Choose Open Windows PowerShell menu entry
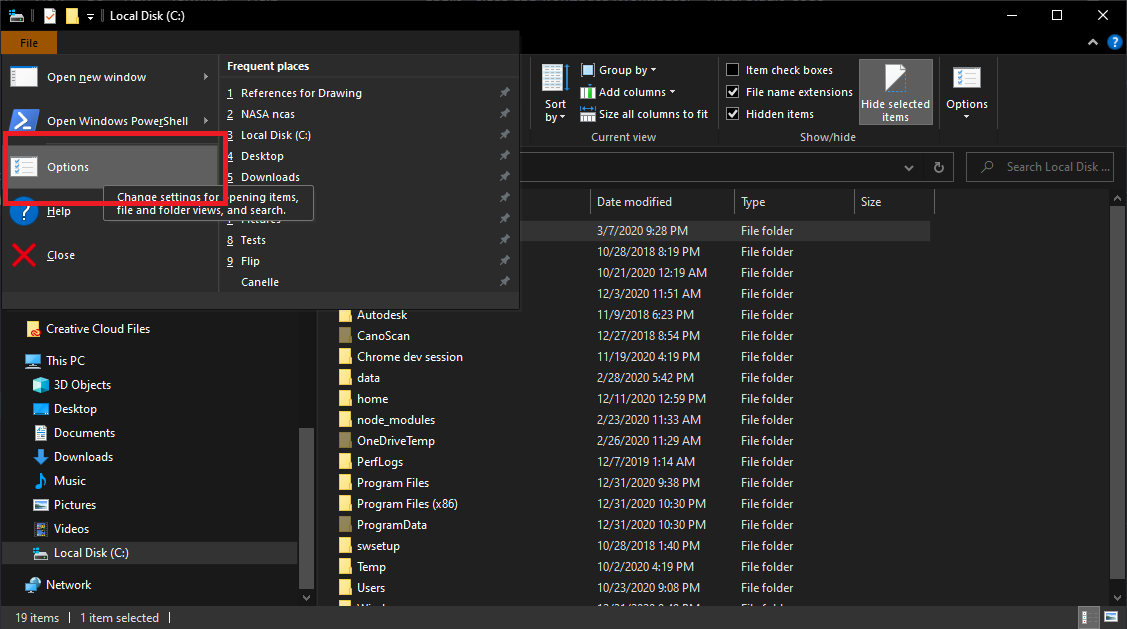Screen dimensions: 1127x629 [x=117, y=121]
